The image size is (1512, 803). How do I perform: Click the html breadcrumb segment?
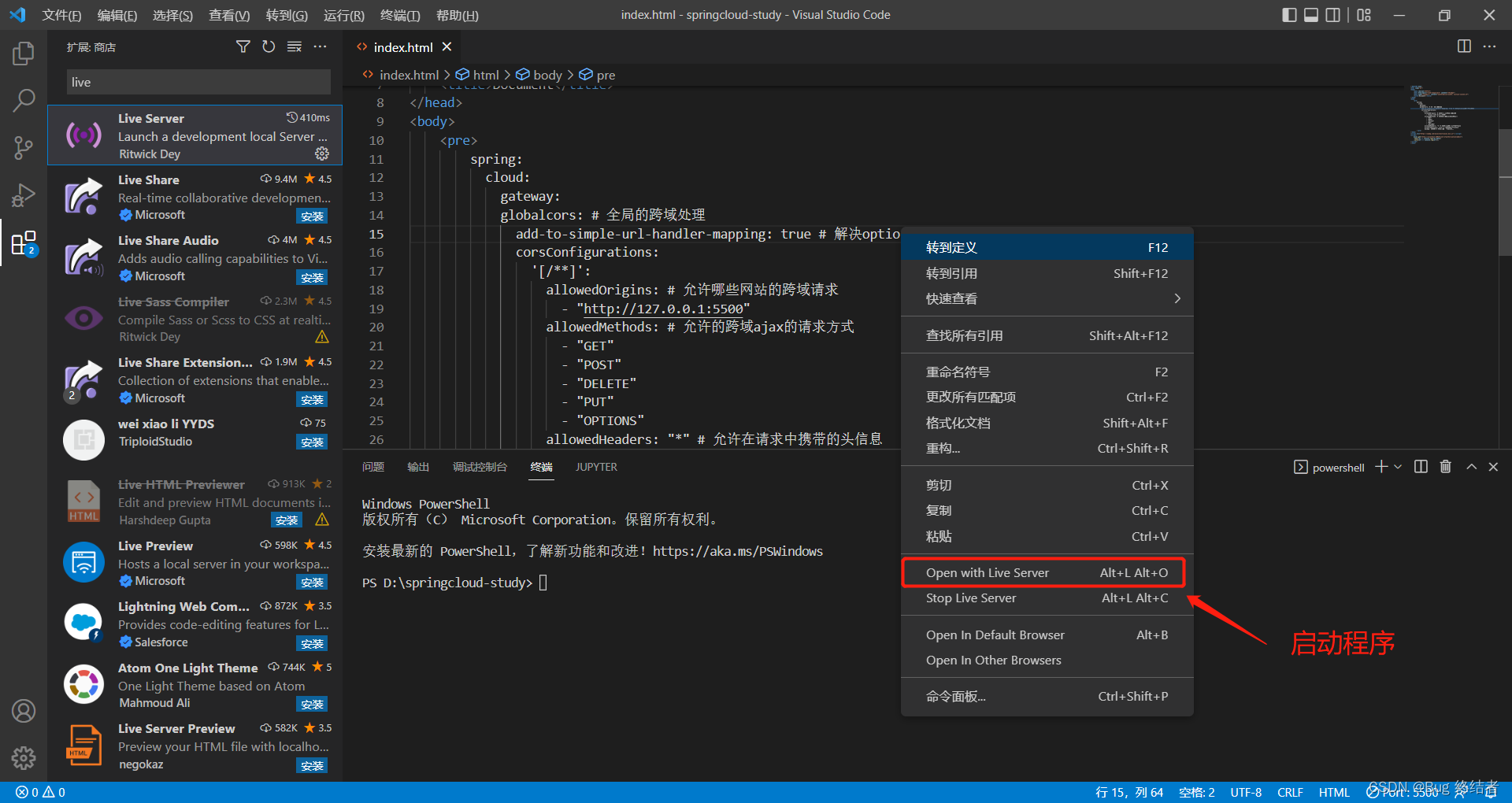[478, 75]
